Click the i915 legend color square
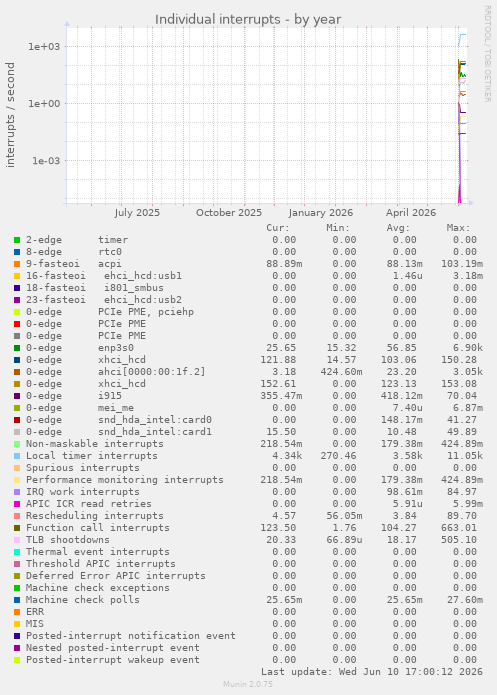The height and width of the screenshot is (695, 497). [x=17, y=396]
